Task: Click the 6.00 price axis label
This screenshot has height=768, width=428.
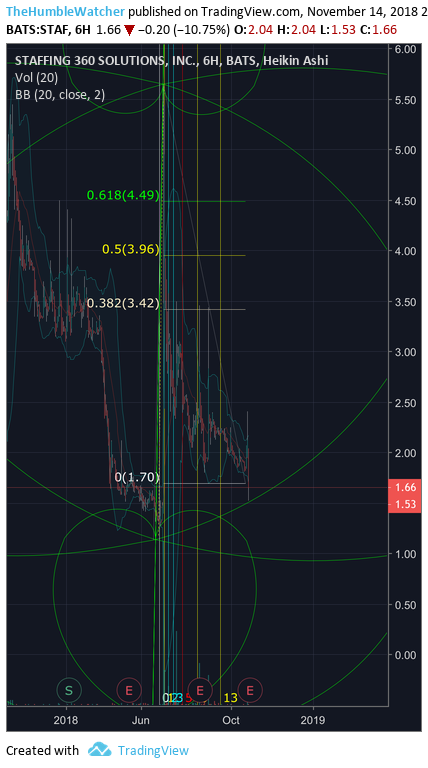Action: pos(405,49)
